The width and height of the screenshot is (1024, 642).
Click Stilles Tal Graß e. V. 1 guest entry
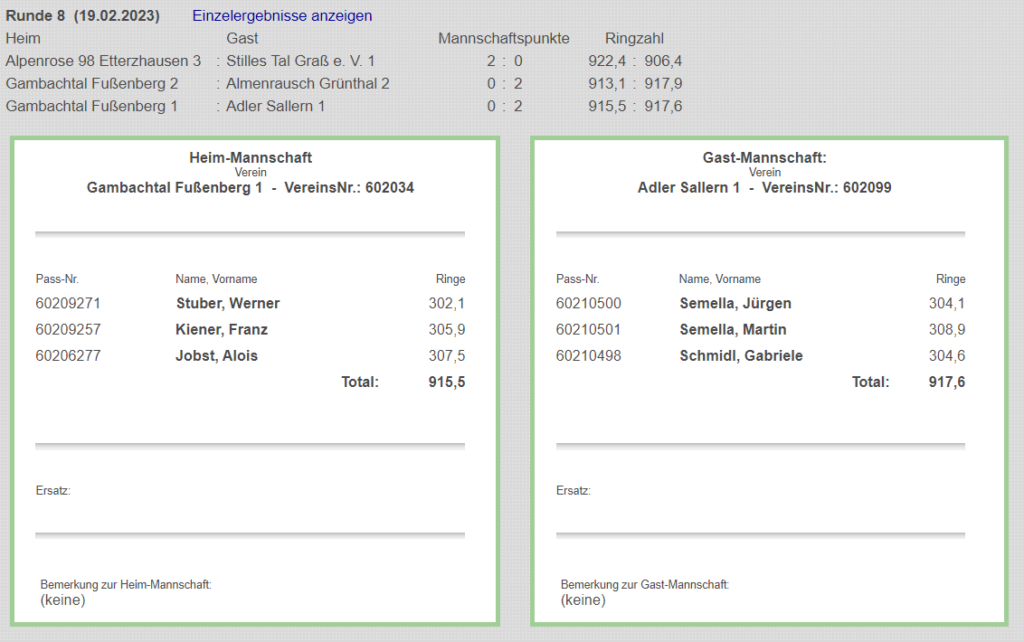pos(300,61)
